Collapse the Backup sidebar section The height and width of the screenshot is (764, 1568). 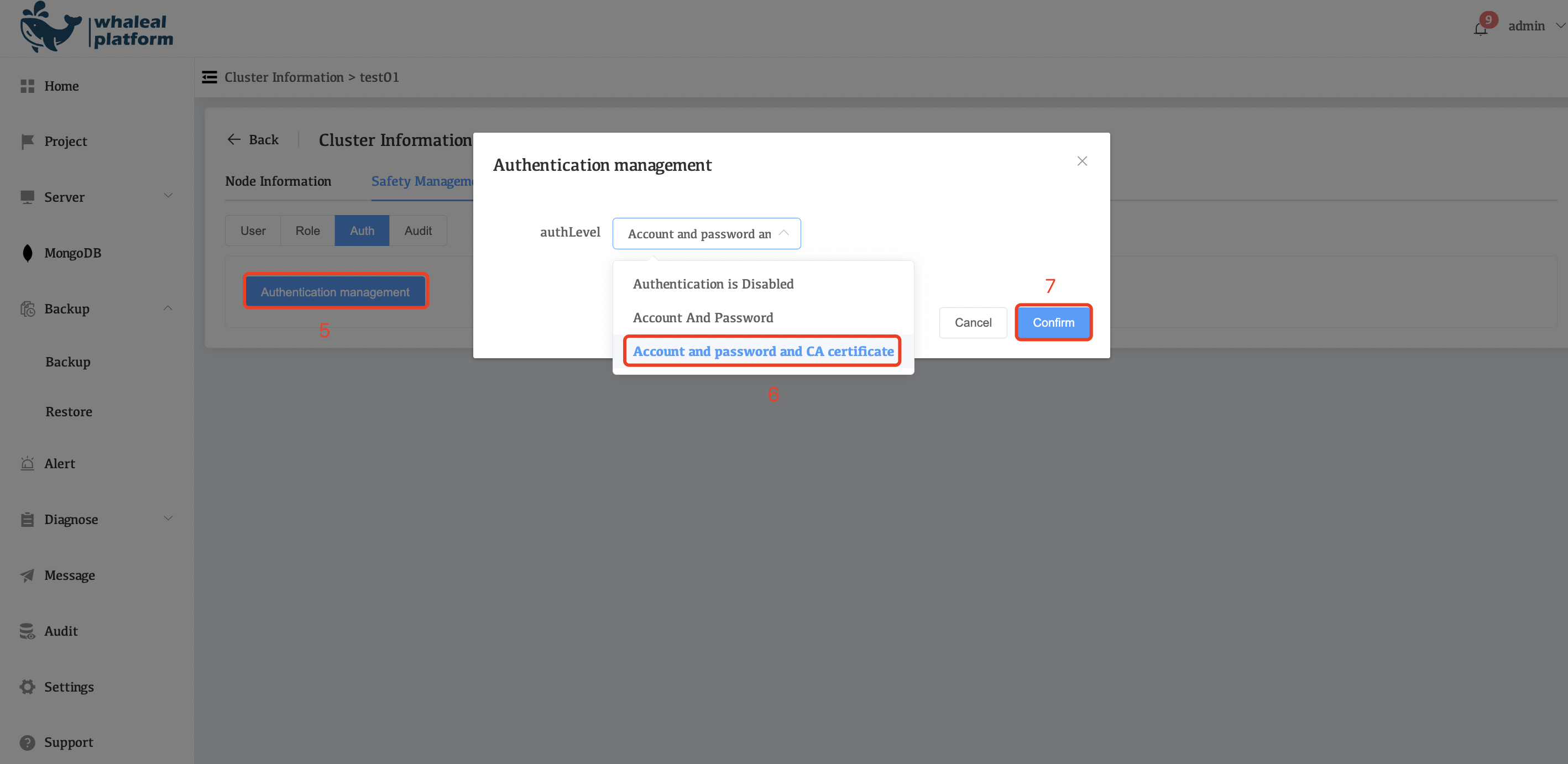click(168, 307)
